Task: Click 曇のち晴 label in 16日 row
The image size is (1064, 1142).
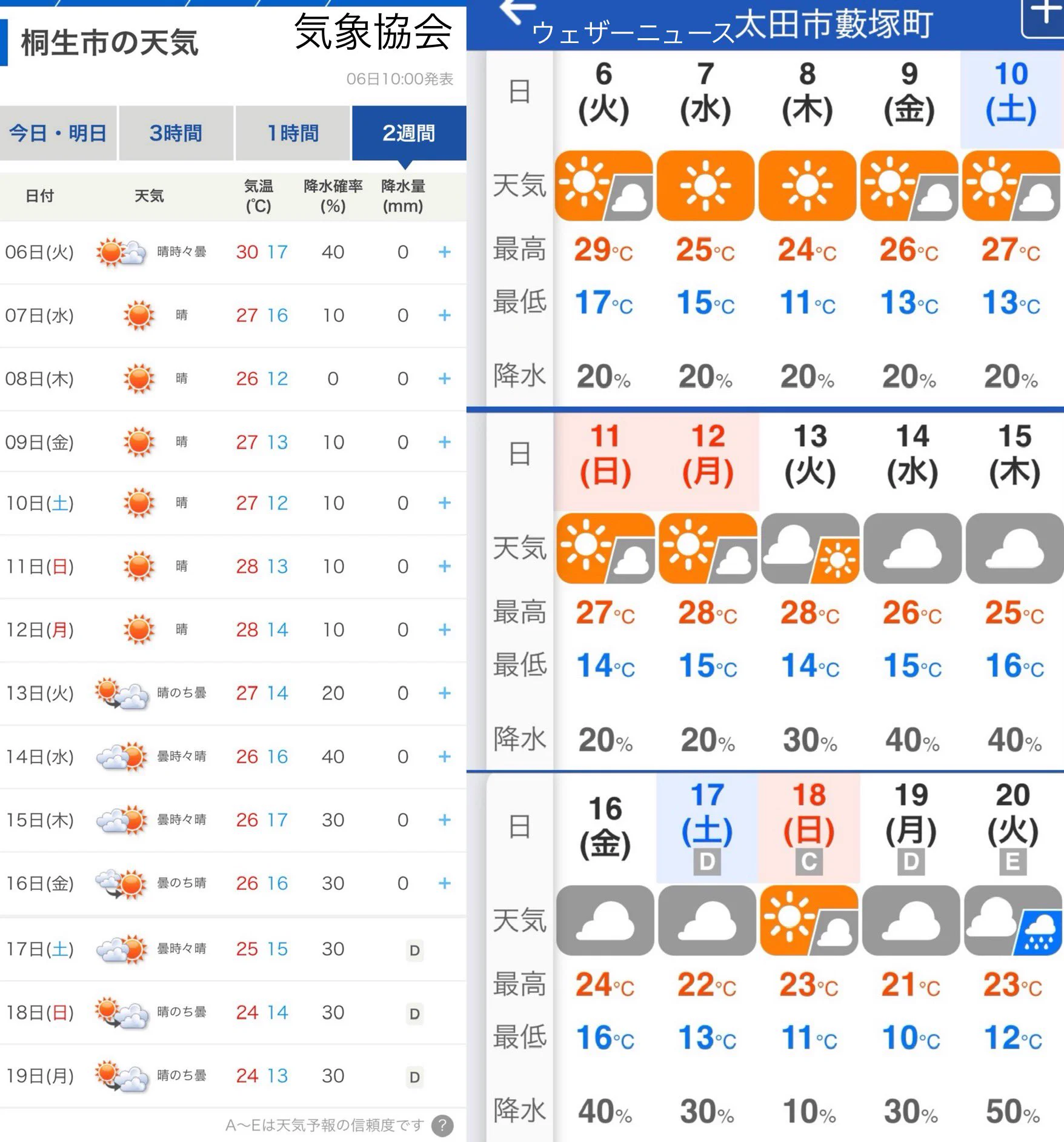Action: coord(182,883)
